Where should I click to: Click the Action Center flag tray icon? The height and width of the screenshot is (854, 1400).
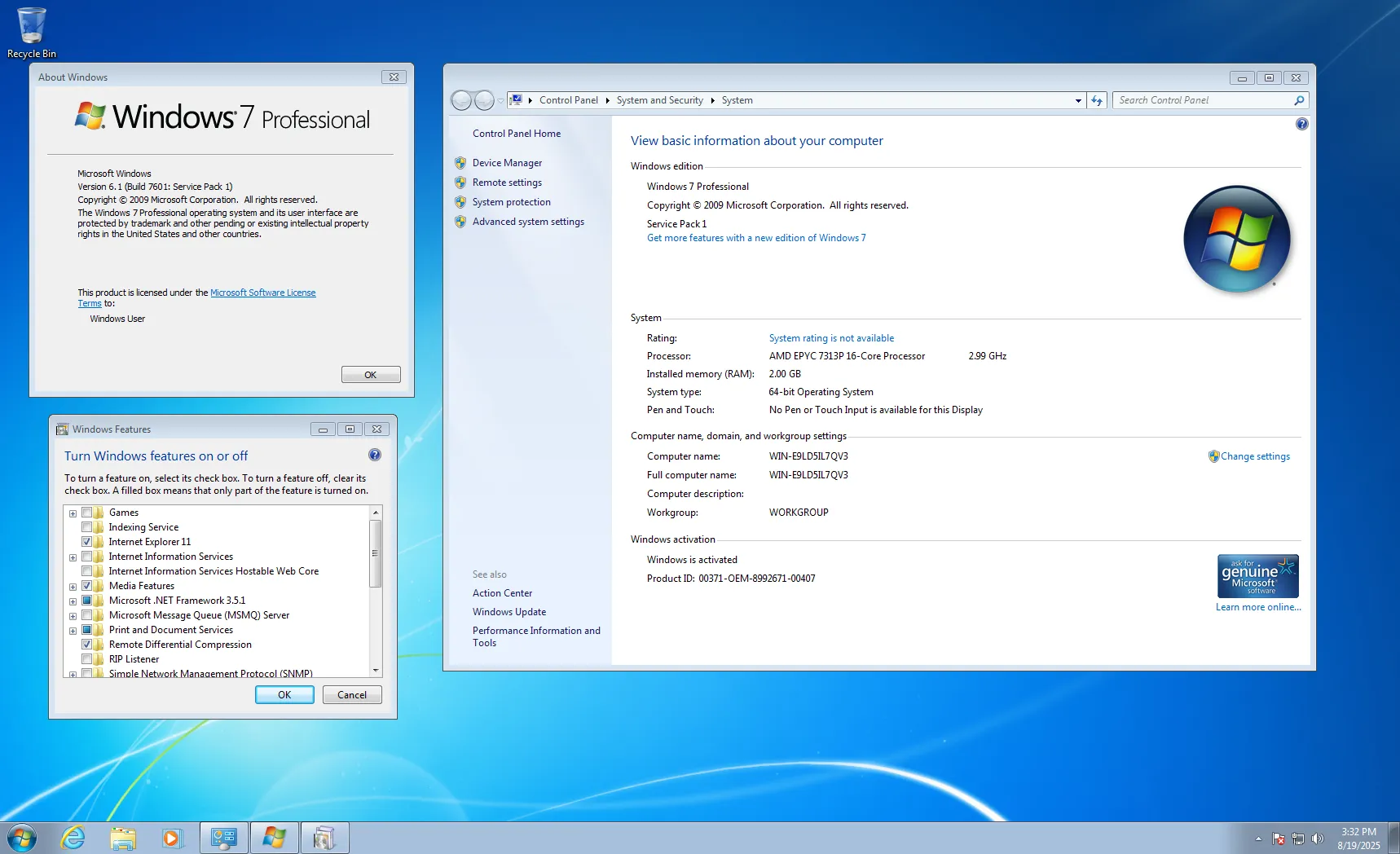click(1278, 839)
